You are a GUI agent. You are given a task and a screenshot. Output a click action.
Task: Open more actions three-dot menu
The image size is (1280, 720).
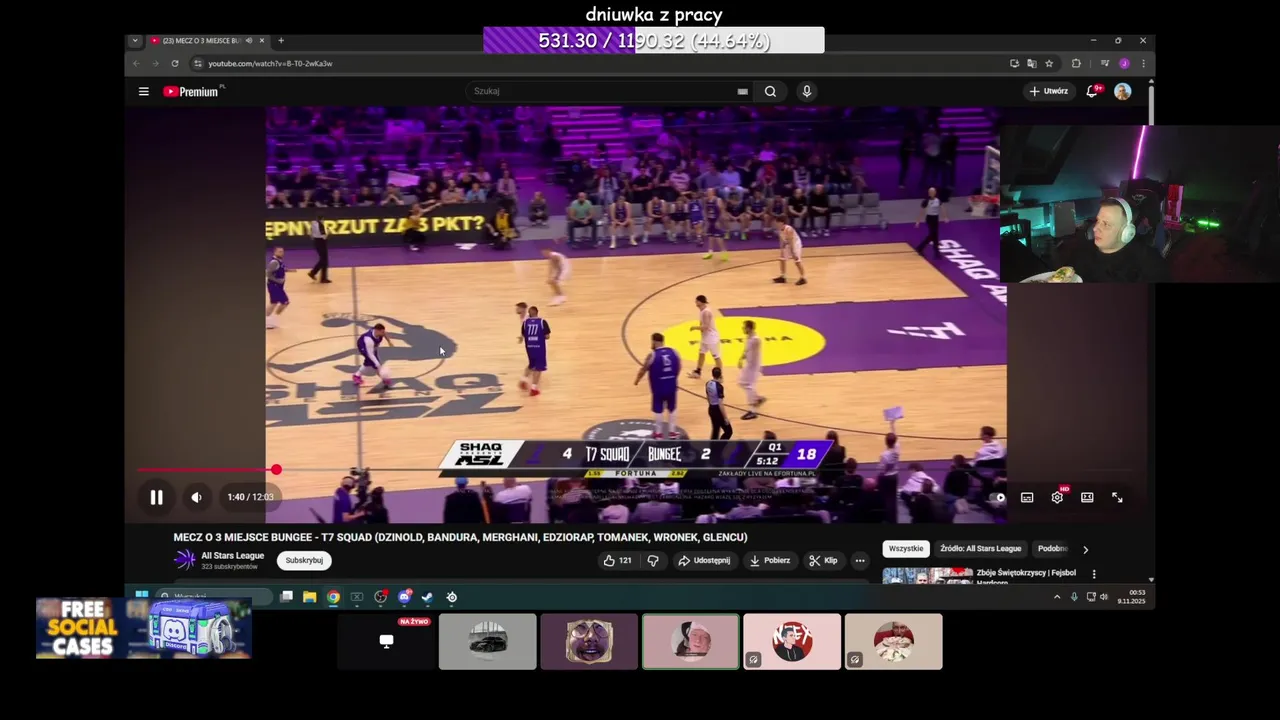[859, 560]
